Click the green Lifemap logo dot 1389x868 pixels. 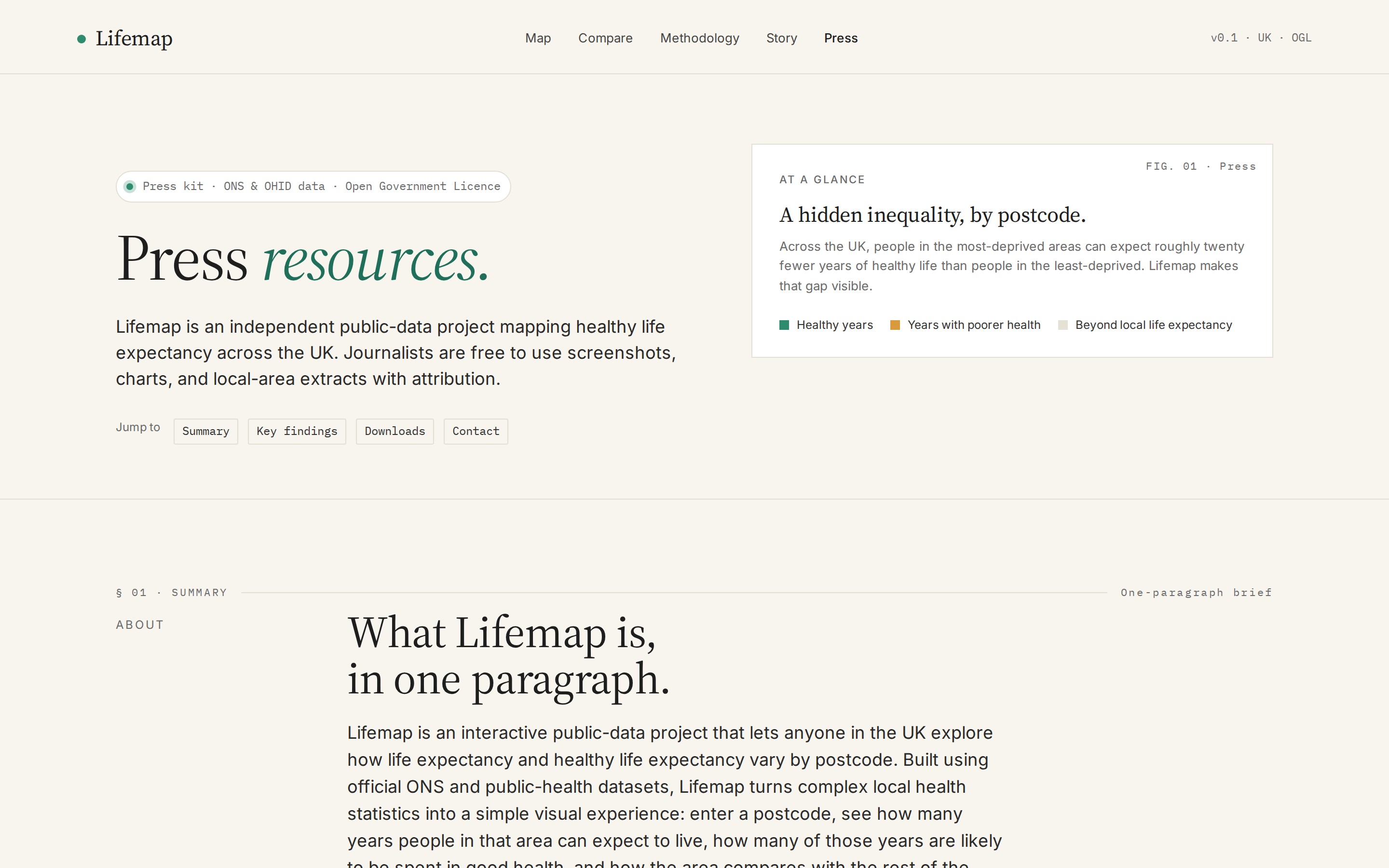82,39
